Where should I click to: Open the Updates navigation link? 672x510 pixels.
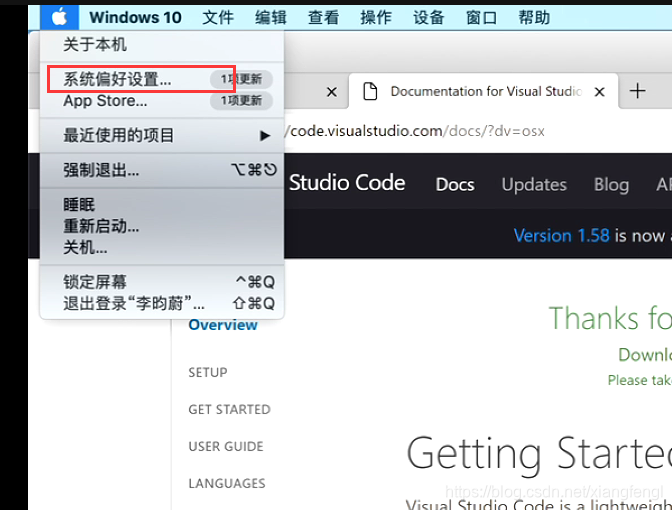(x=534, y=185)
